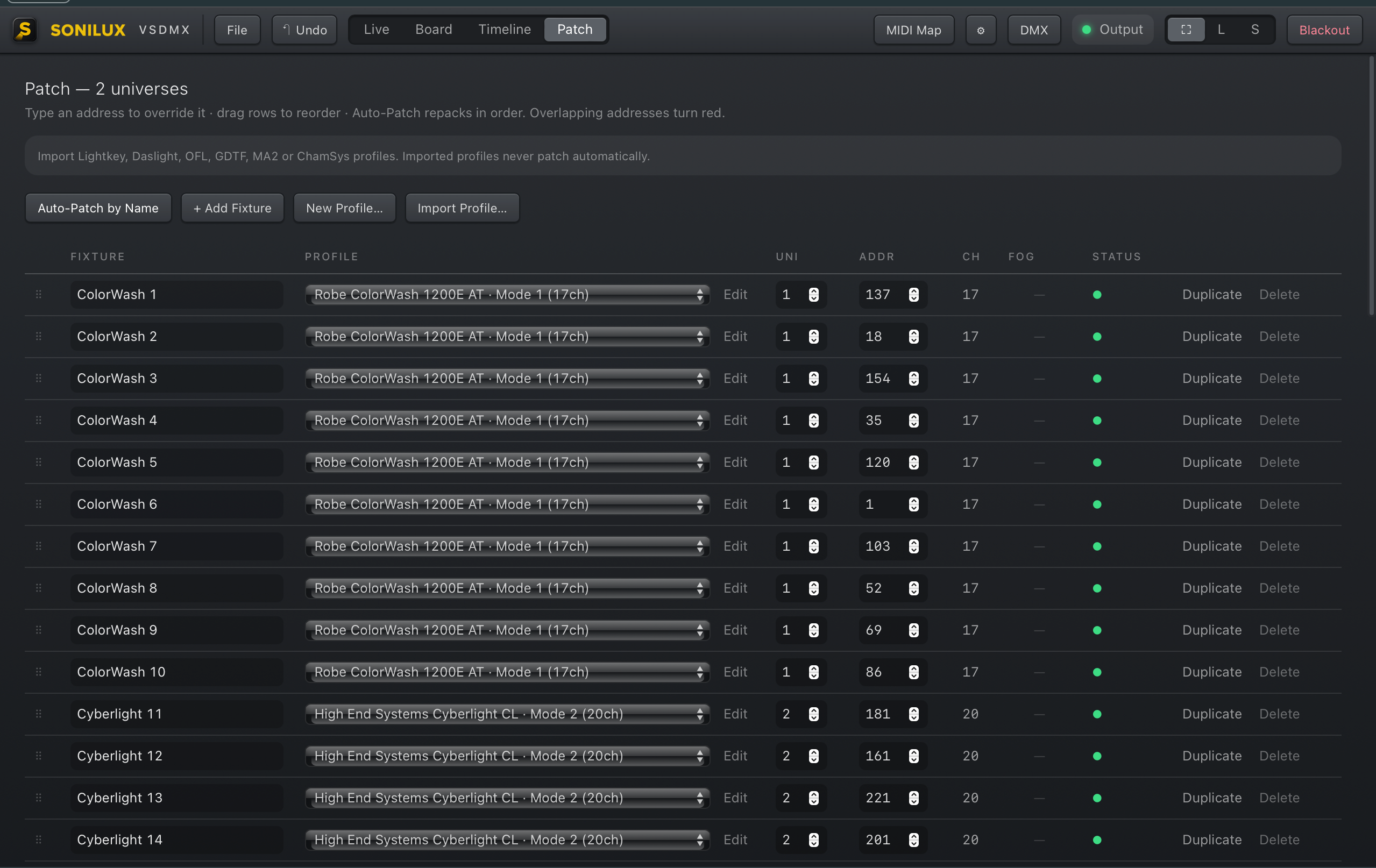
Task: Click the Cyberlight 12 name field
Action: coord(177,756)
